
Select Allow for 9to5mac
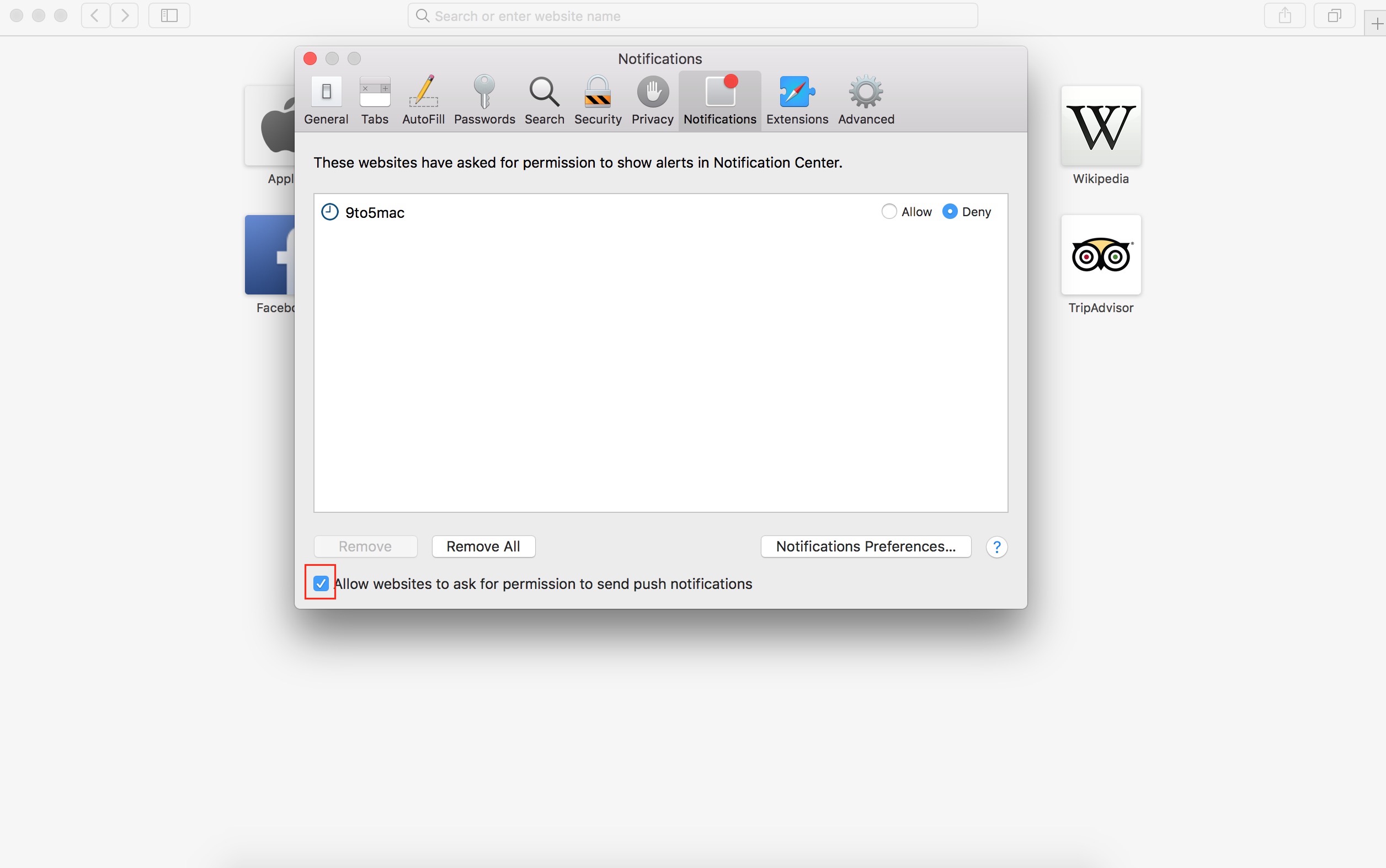(x=889, y=212)
